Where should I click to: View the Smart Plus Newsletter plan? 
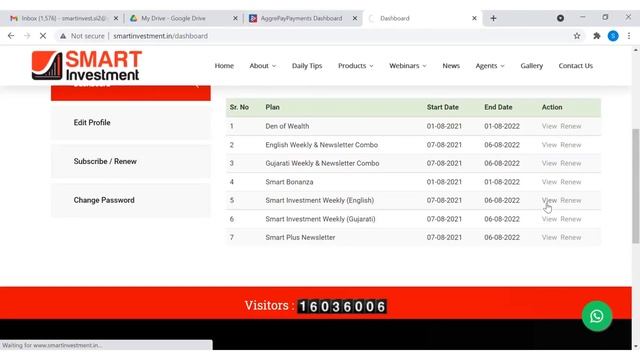coord(549,238)
